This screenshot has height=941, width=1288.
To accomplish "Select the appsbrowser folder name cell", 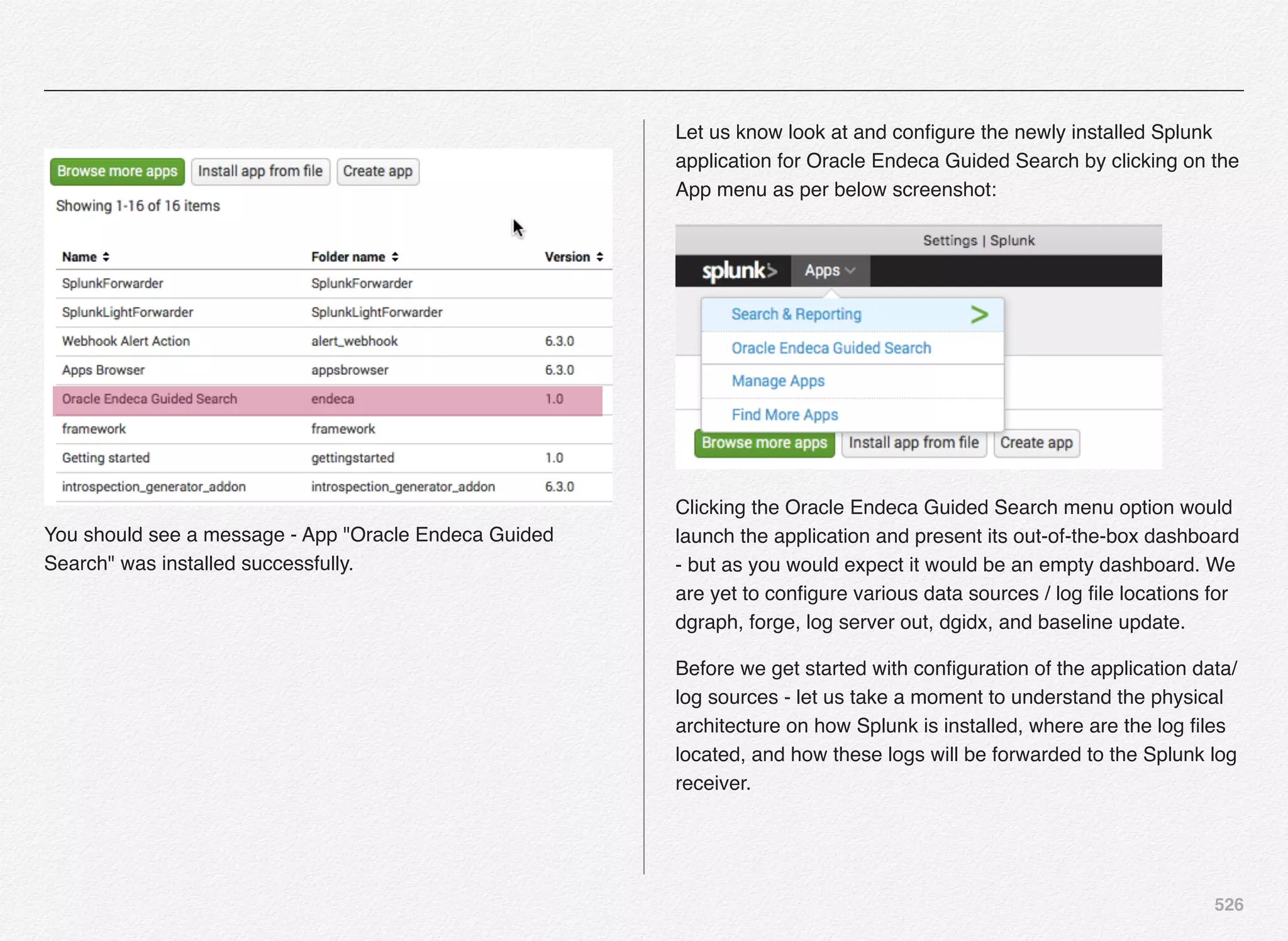I will click(350, 370).
